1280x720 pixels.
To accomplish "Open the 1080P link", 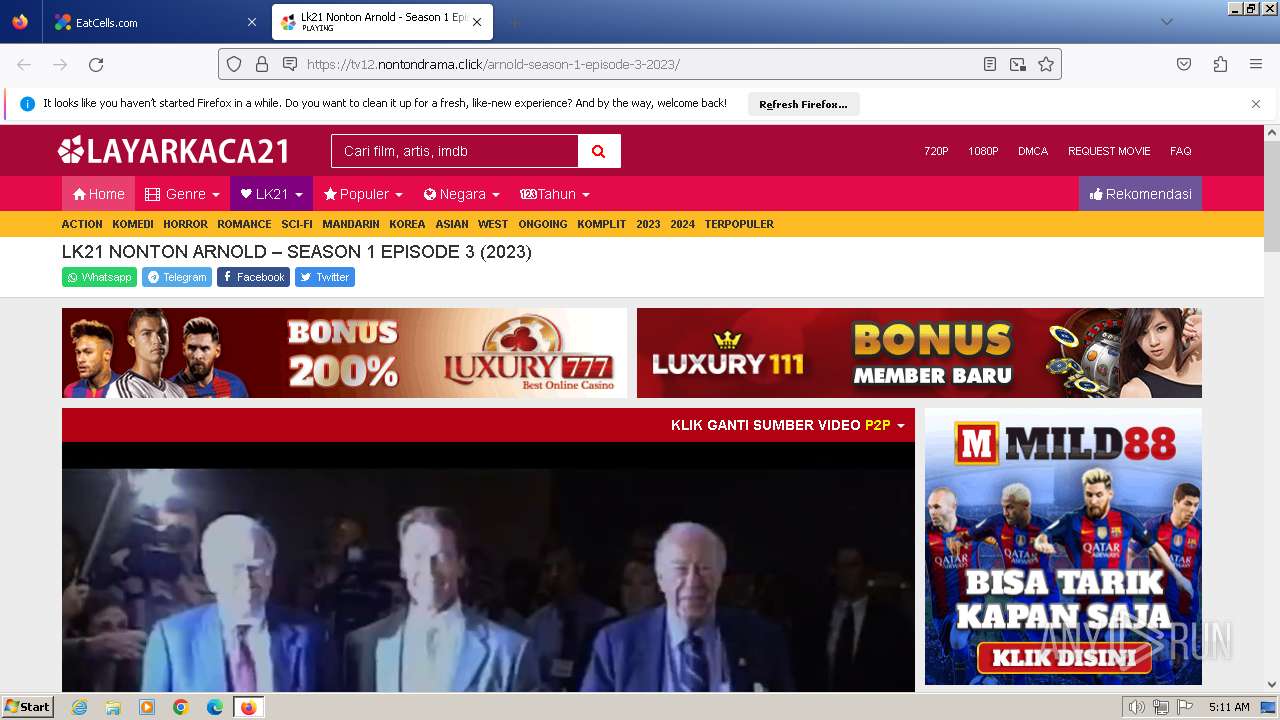I will pyautogui.click(x=983, y=151).
